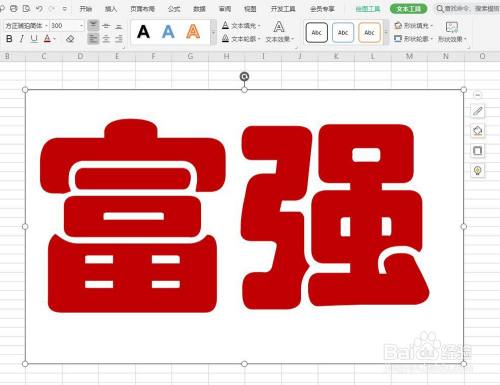
Task: Open the text effects group dialog launcher
Action: tap(297, 48)
